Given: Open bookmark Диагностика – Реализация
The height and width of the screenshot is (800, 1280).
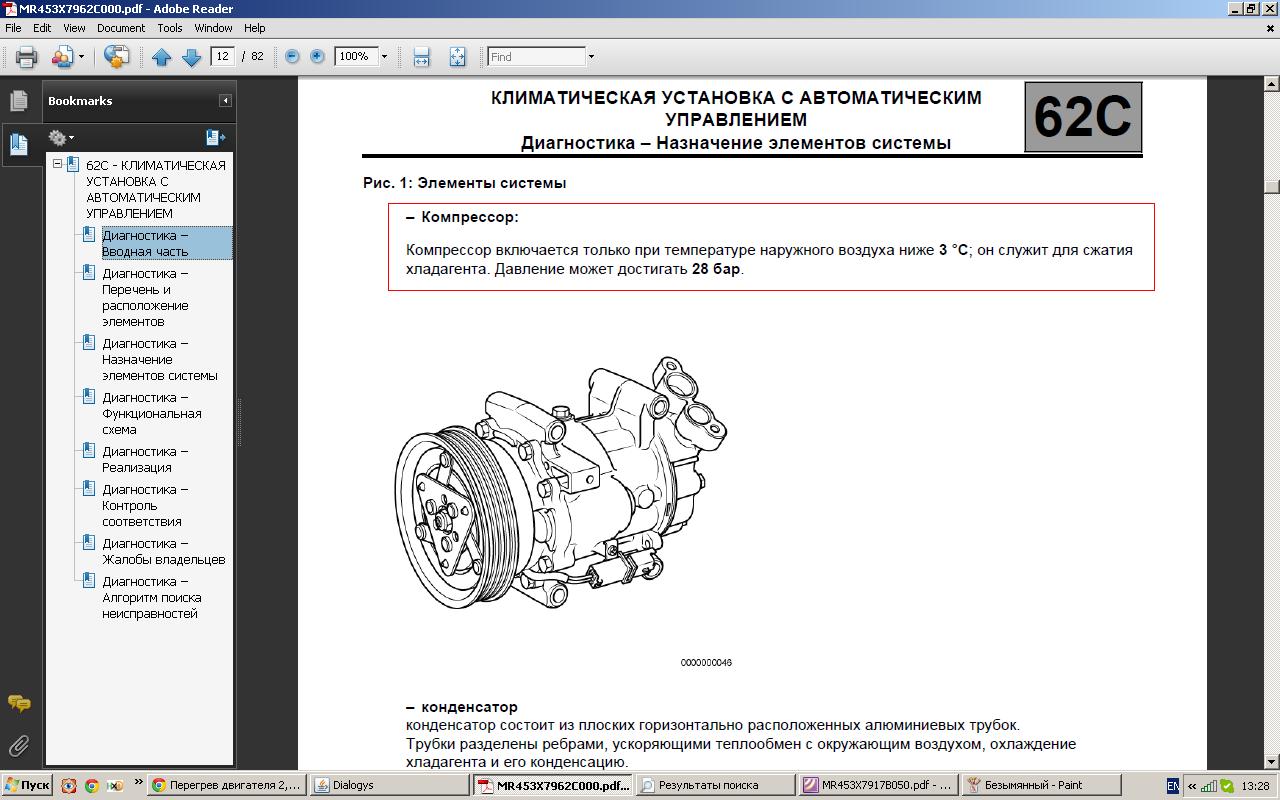Looking at the screenshot, I should click(145, 459).
